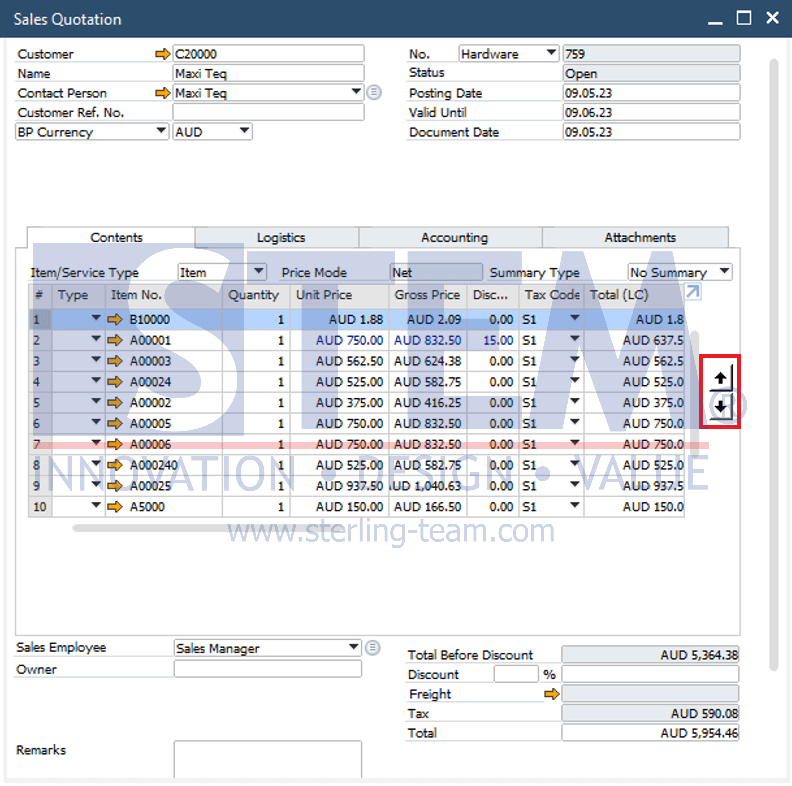The height and width of the screenshot is (786, 792).
Task: Click the Customer link arrow icon
Action: tap(163, 54)
